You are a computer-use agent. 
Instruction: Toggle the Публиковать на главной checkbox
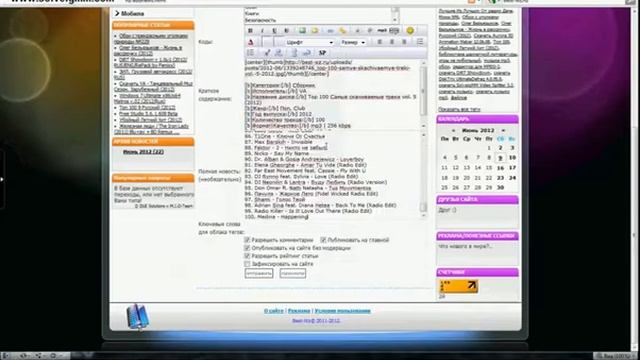(x=323, y=240)
